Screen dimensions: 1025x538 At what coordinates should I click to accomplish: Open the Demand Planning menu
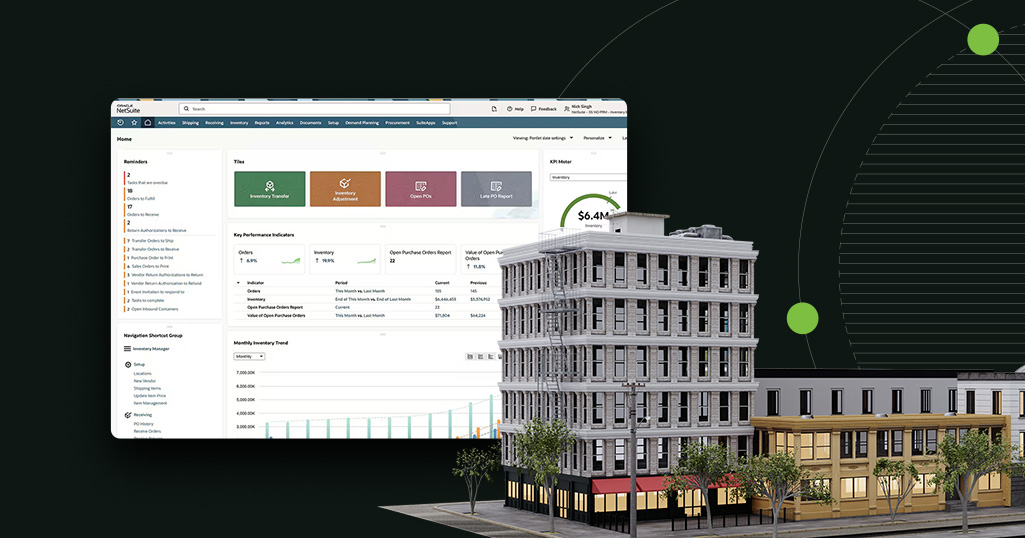pyautogui.click(x=364, y=123)
